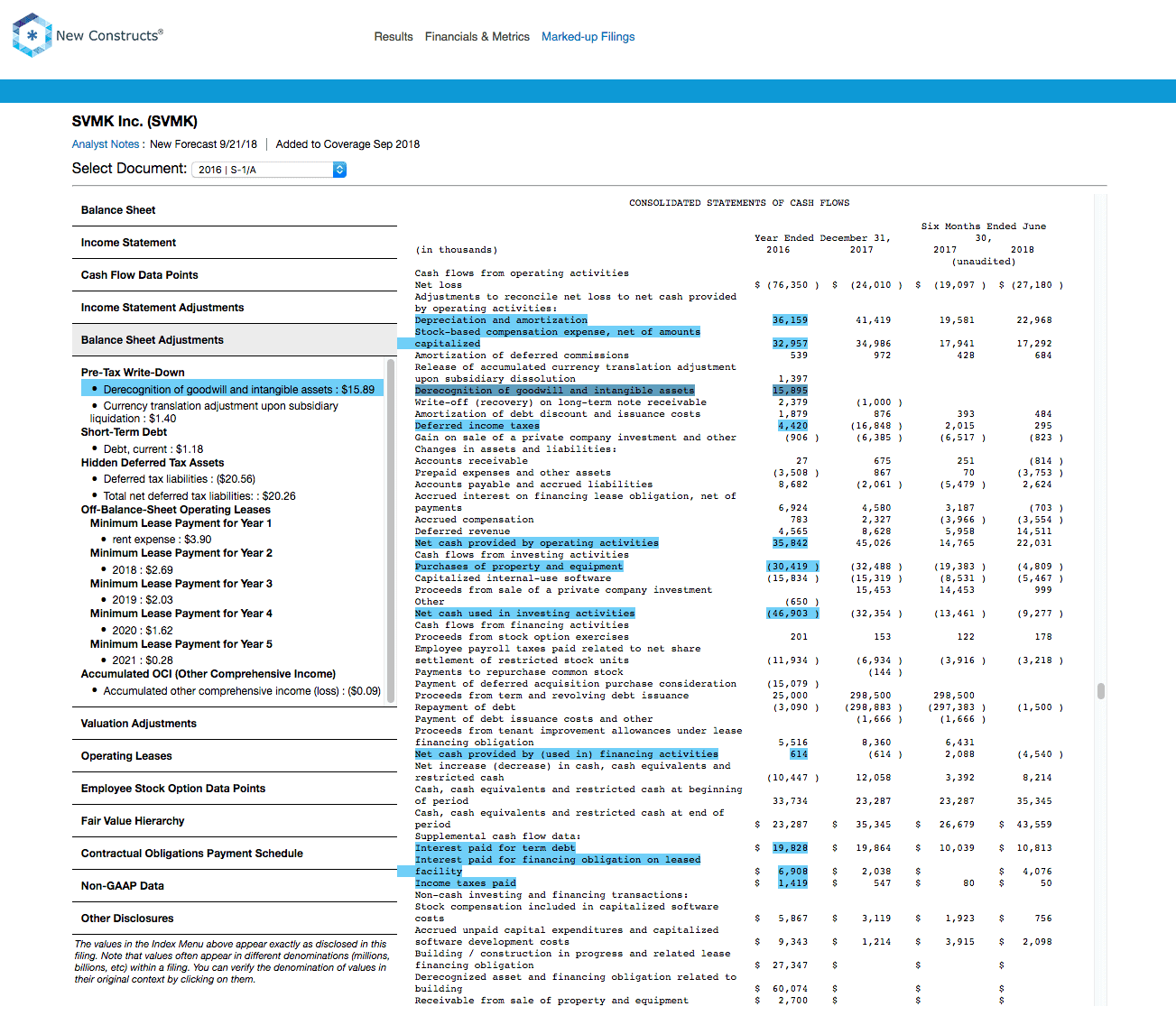Click the SVMK Inc. (SVMK) heading

[x=134, y=122]
